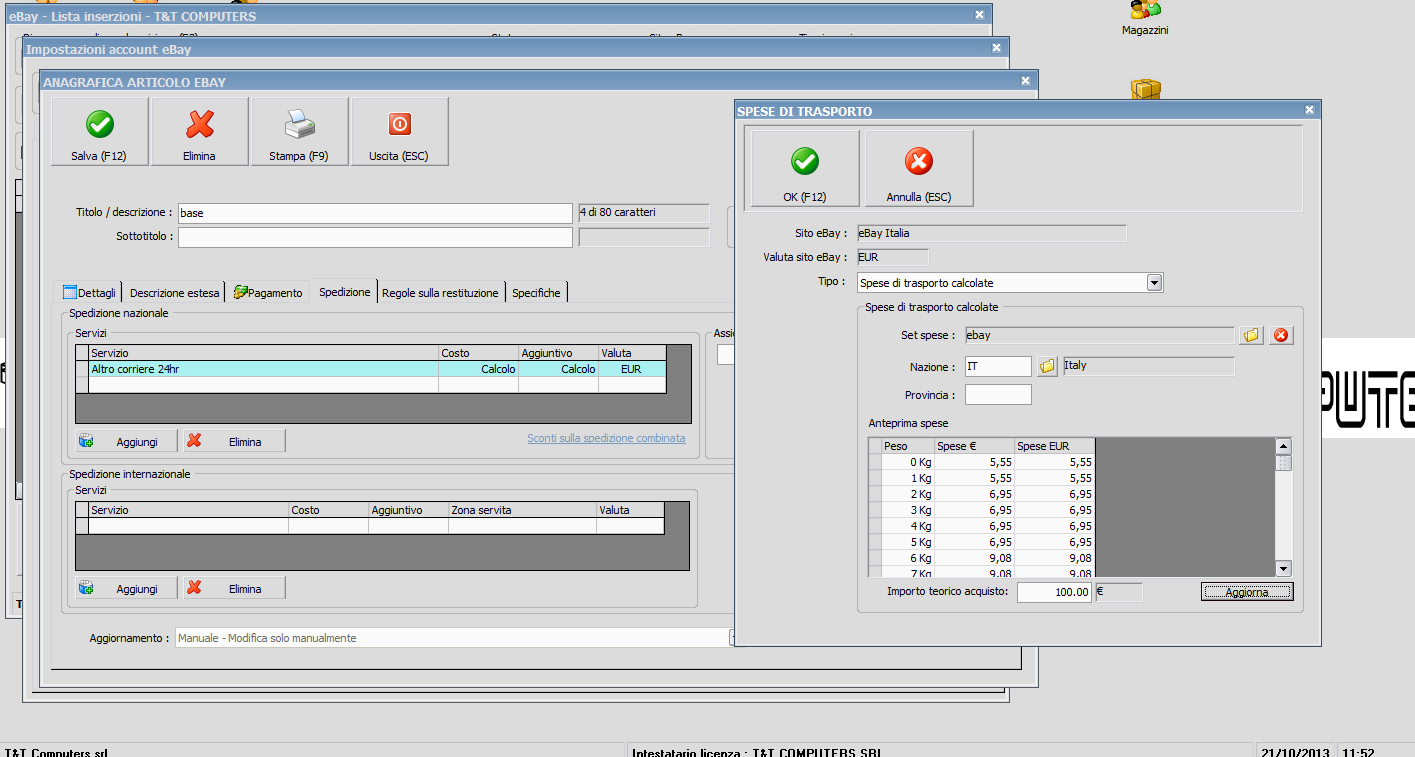This screenshot has height=757, width=1415.
Task: Select the Altro corriere 24hr service row
Action: (264, 369)
